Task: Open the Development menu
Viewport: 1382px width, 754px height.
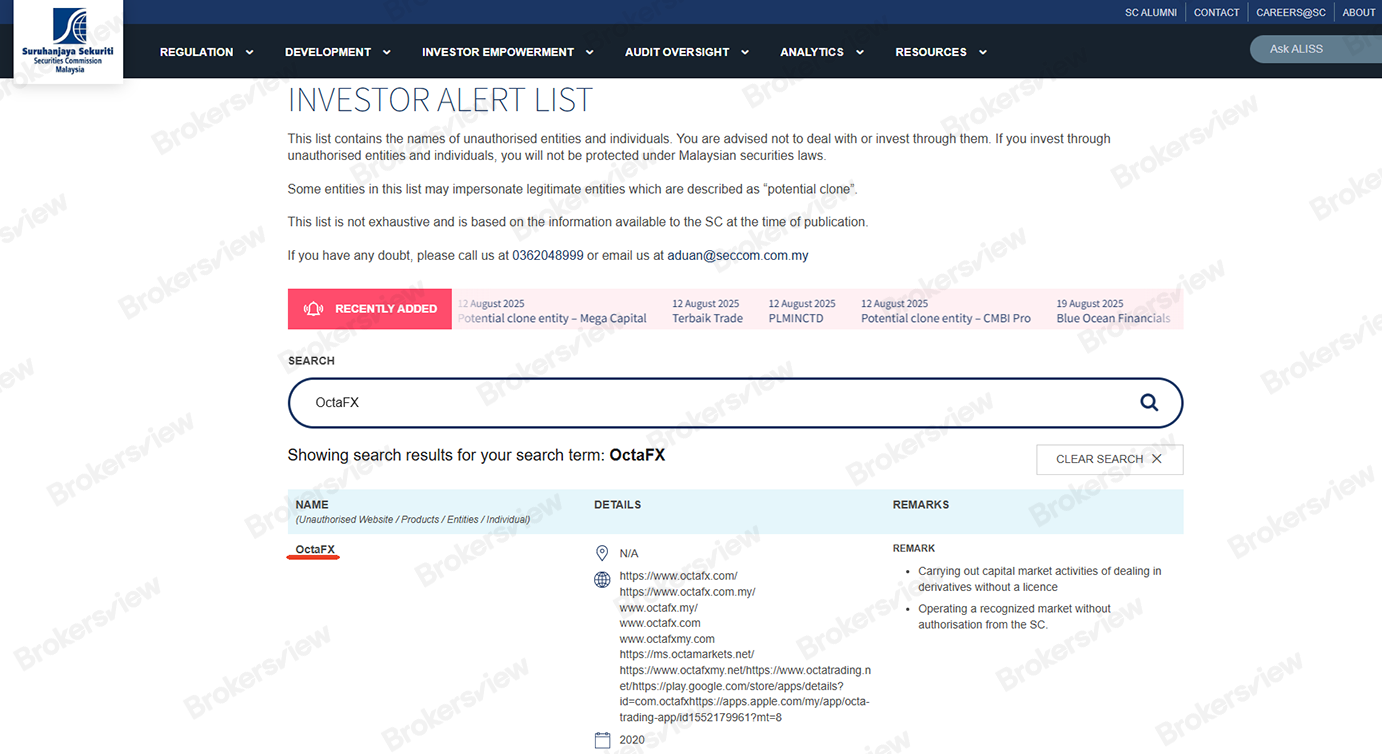Action: tap(328, 52)
